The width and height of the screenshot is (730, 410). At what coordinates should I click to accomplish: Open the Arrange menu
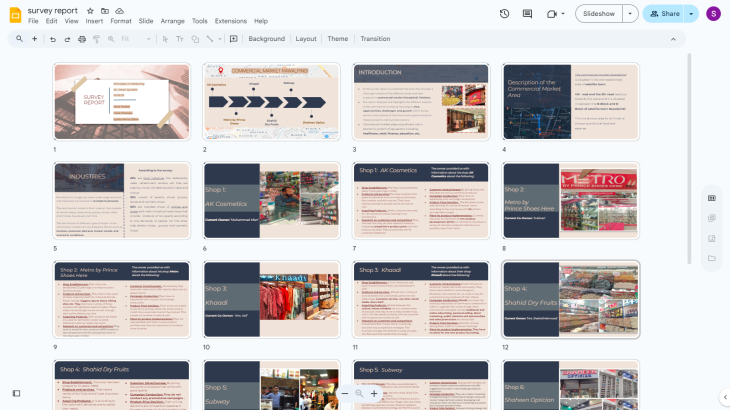tap(172, 21)
